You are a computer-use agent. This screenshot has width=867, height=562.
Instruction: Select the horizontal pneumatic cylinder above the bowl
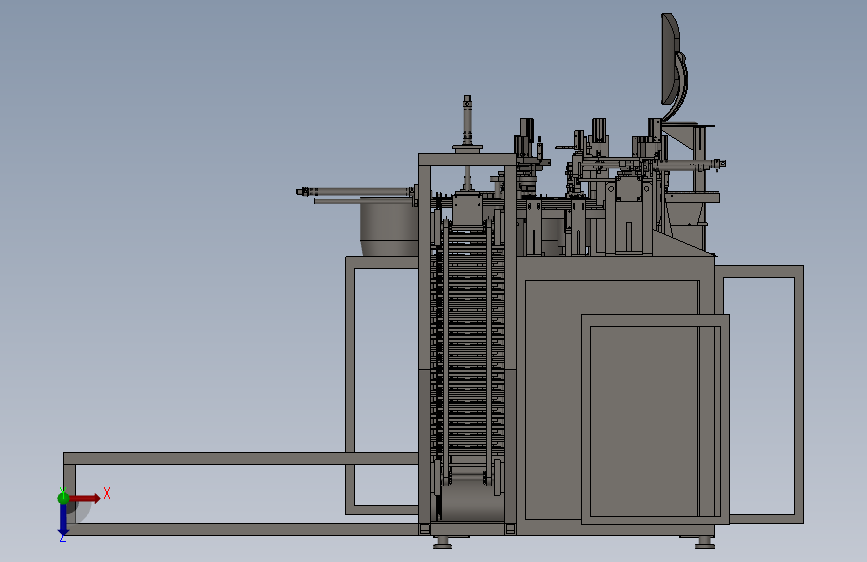click(x=357, y=192)
